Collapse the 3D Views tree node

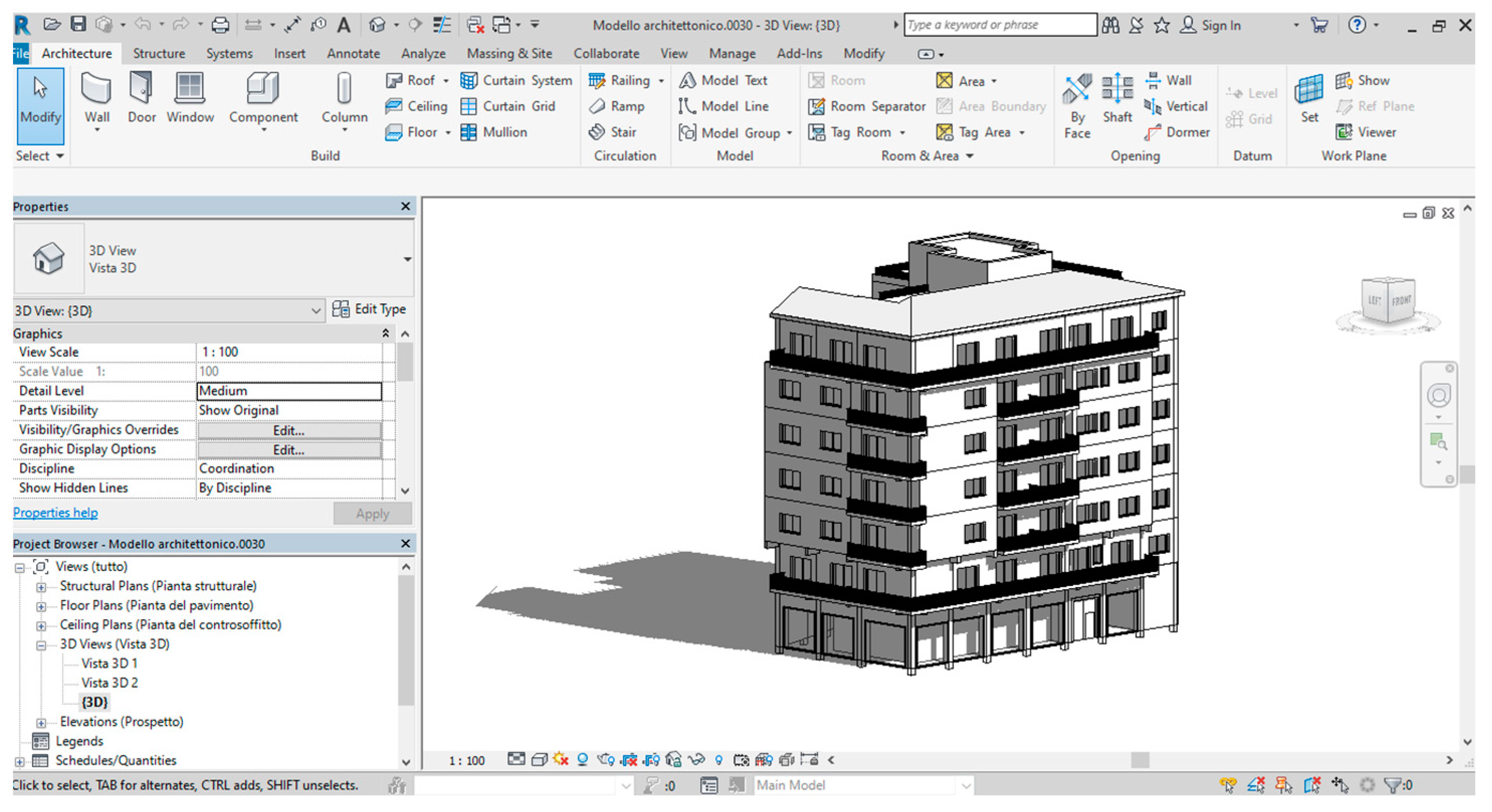41,645
